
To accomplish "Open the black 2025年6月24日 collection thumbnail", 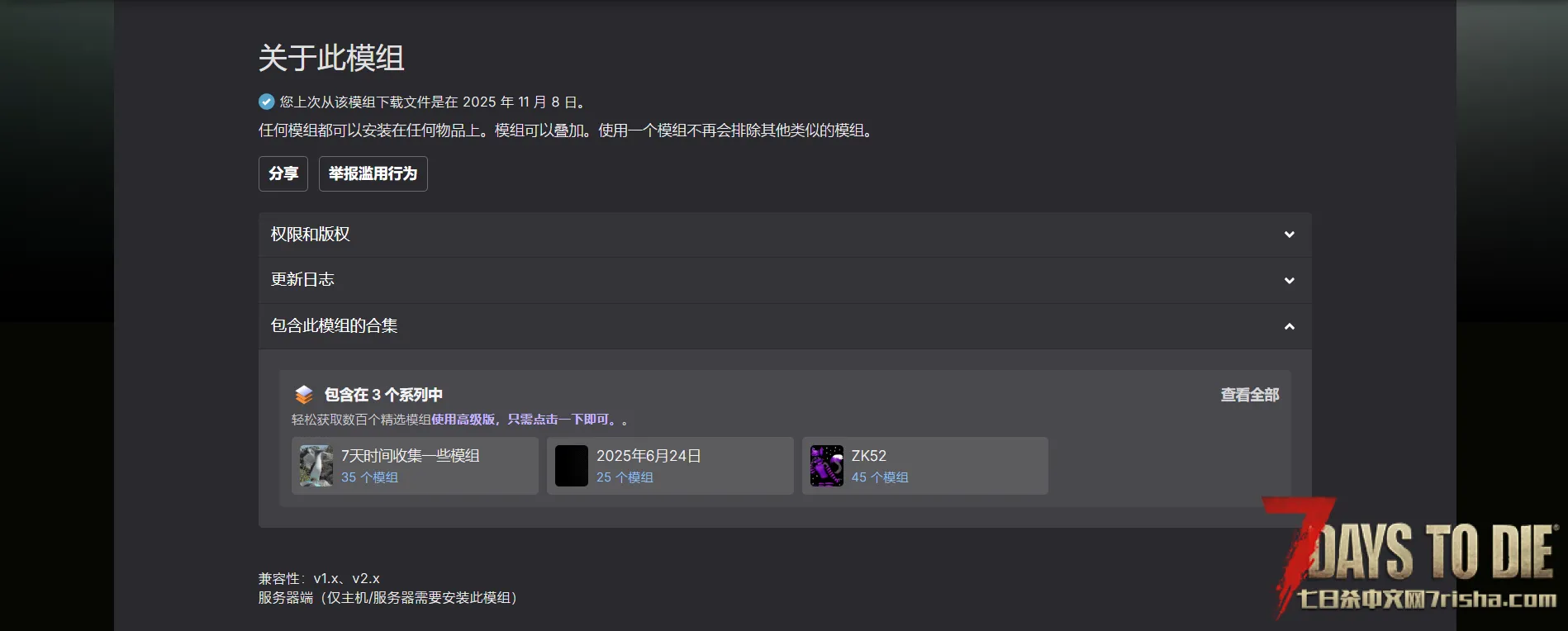I will pyautogui.click(x=572, y=466).
